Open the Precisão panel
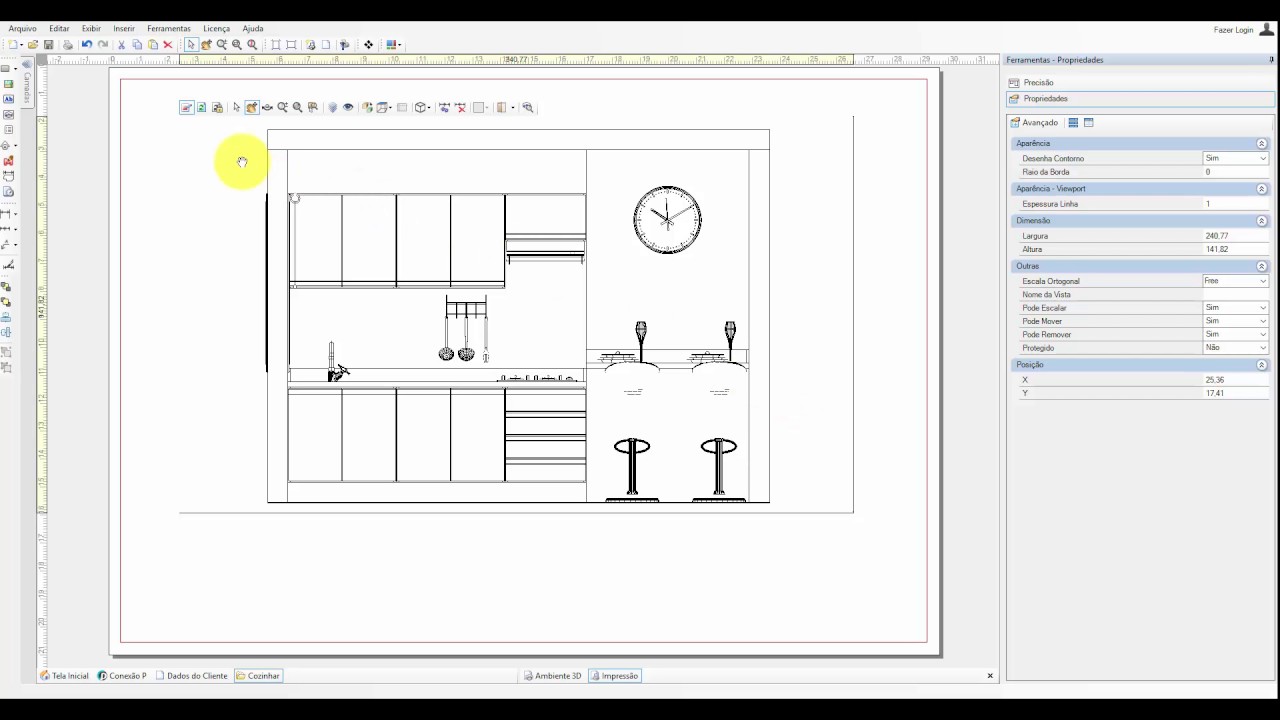 [1140, 83]
